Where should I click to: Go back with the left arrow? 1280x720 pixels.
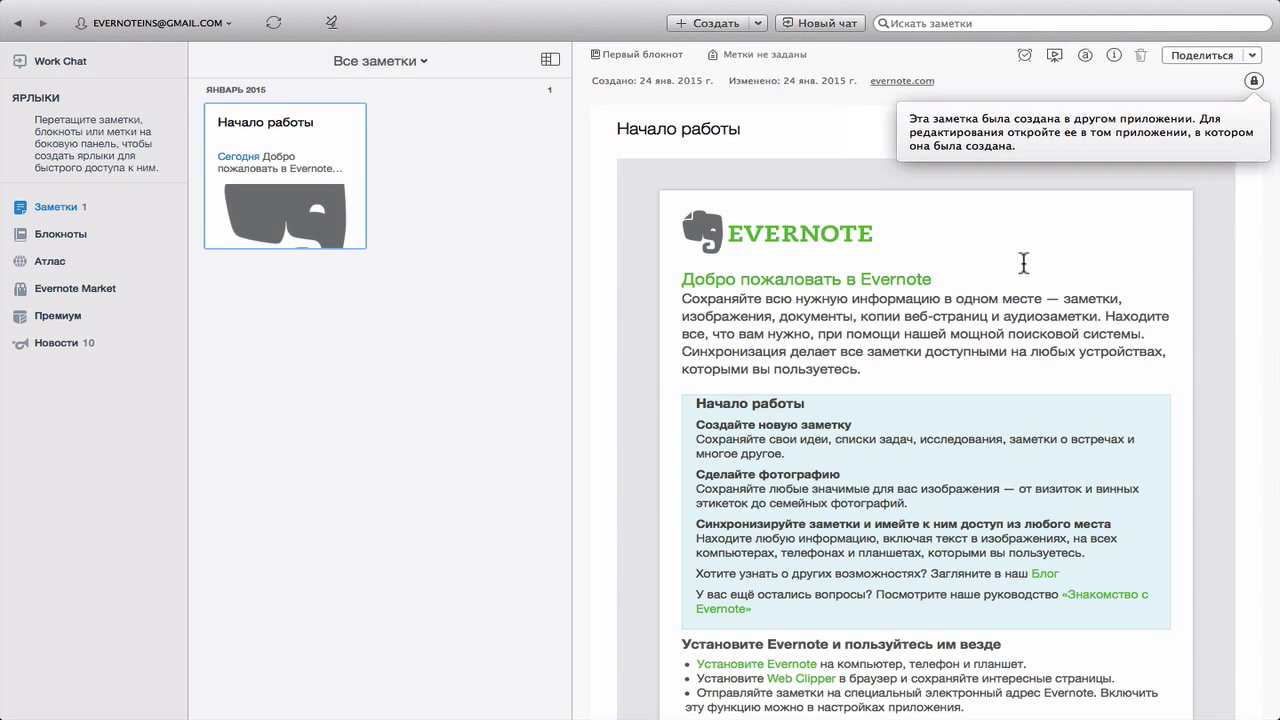pyautogui.click(x=18, y=23)
